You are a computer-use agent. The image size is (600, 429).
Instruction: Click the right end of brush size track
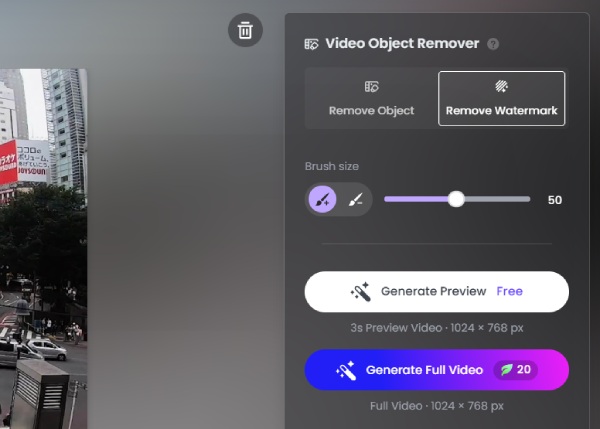pos(527,199)
